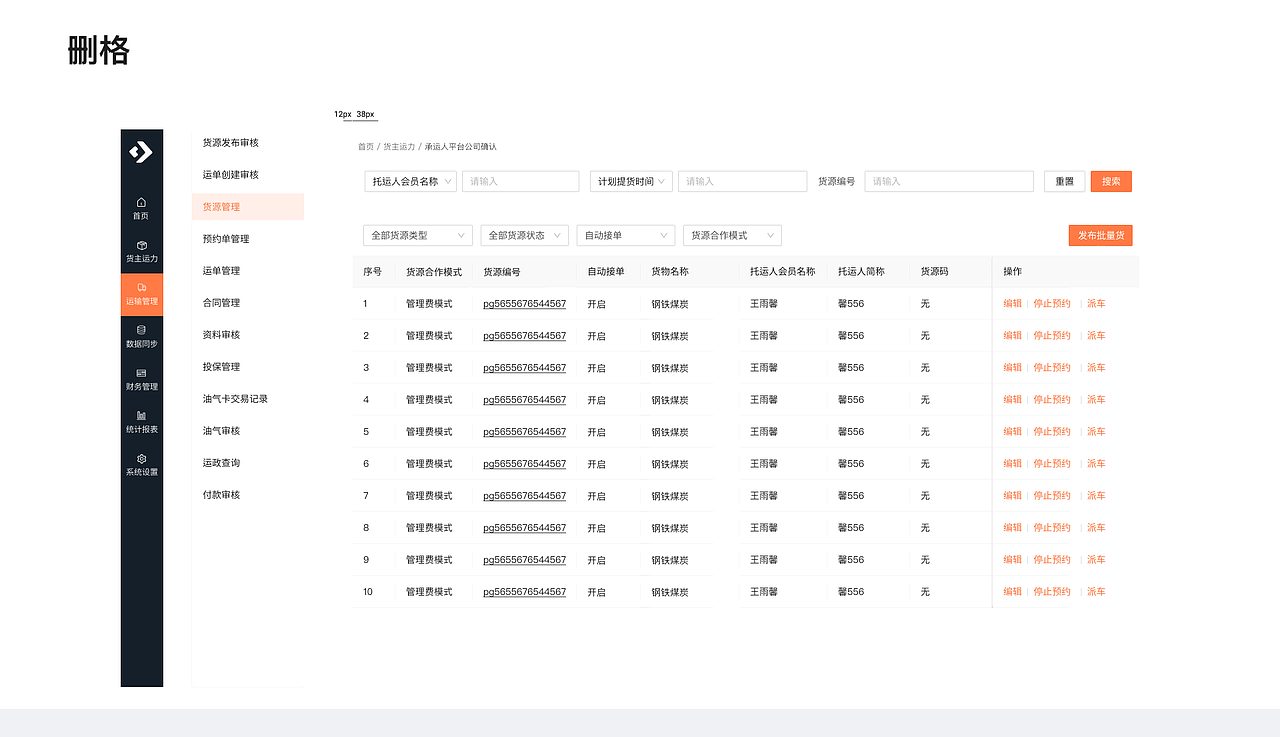This screenshot has width=1280, height=737.
Task: Open pg5655676544567 link in row 5
Action: (524, 432)
